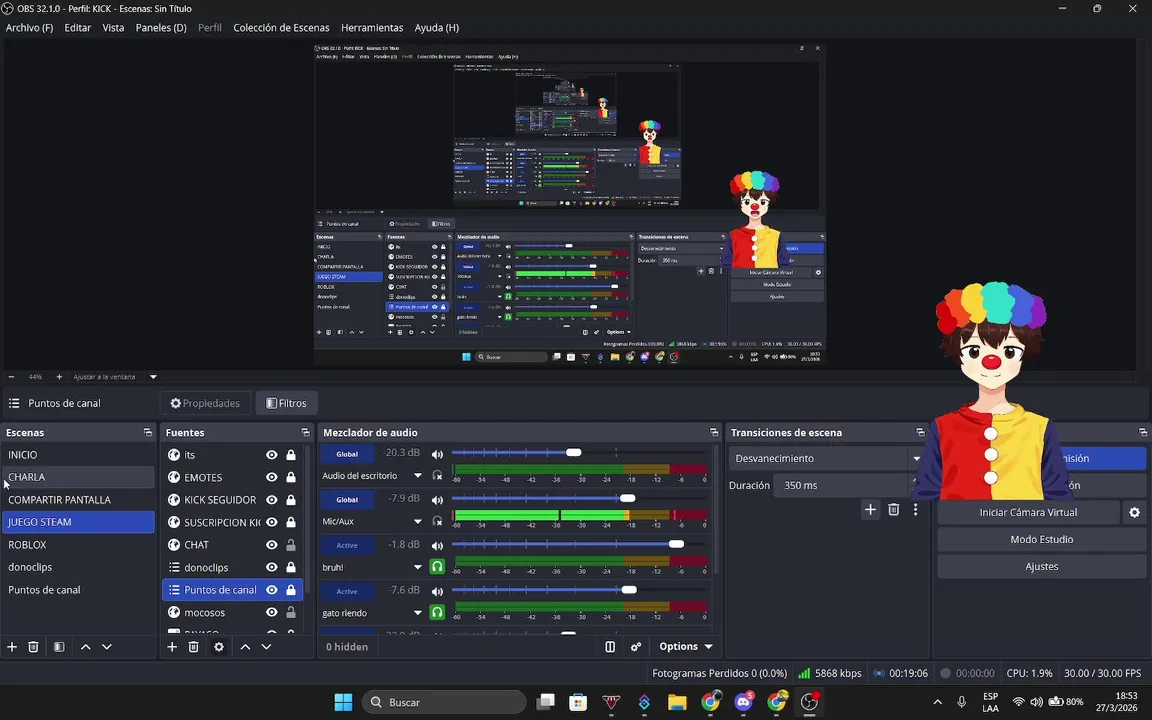Undock the Mezclador de audio panel
Image resolution: width=1152 pixels, height=720 pixels.
pos(713,433)
